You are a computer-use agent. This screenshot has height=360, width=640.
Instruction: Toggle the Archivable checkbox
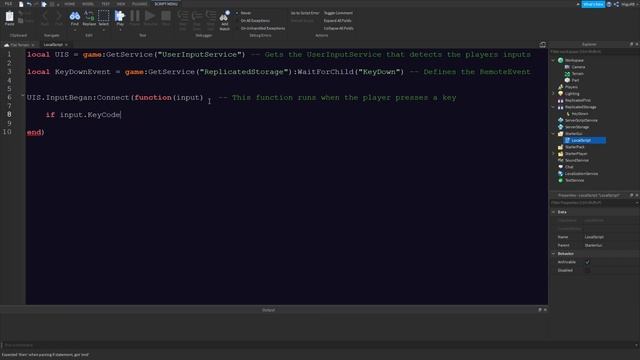587,262
